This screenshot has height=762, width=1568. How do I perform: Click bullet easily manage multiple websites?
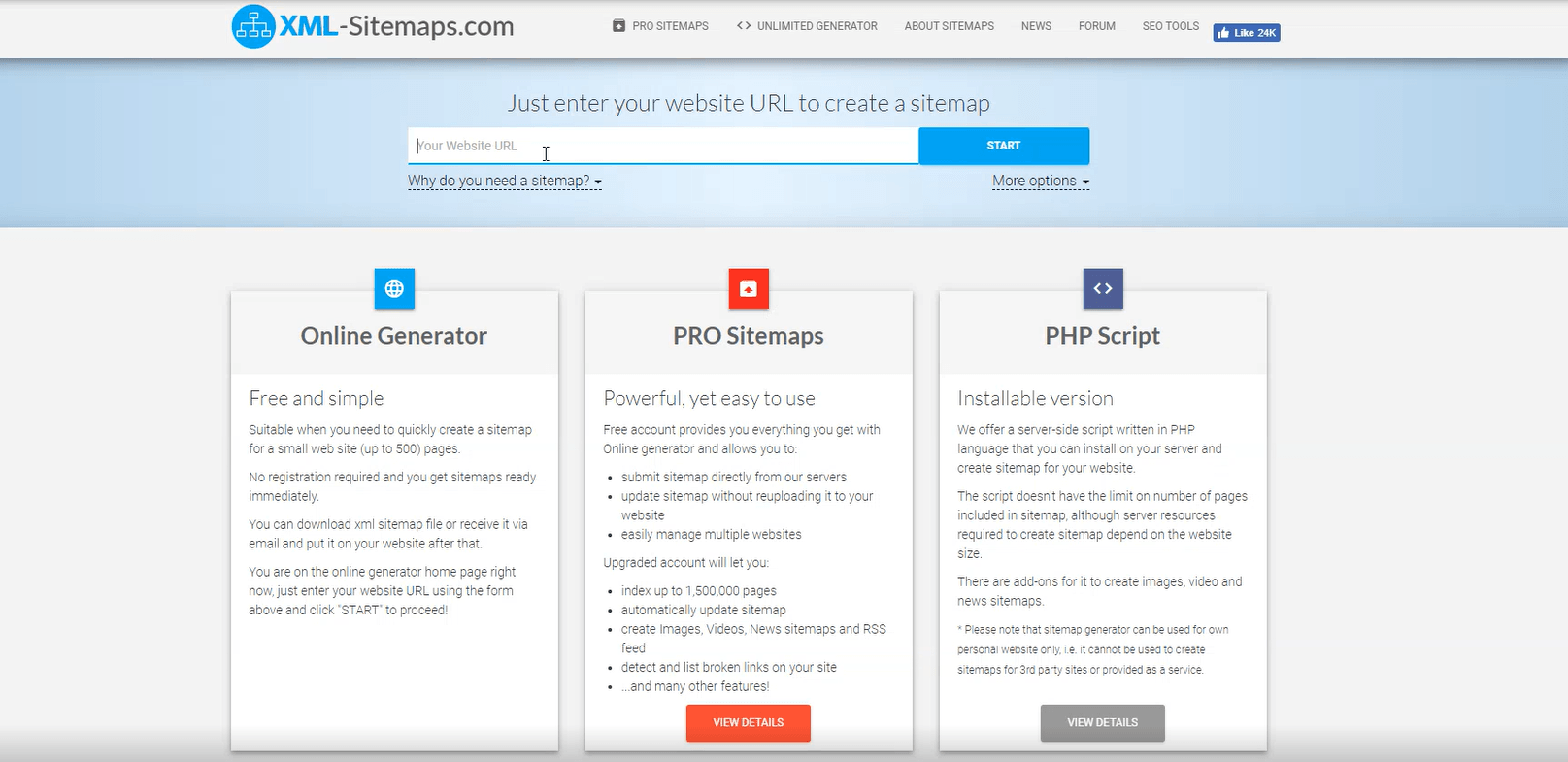[x=712, y=535]
